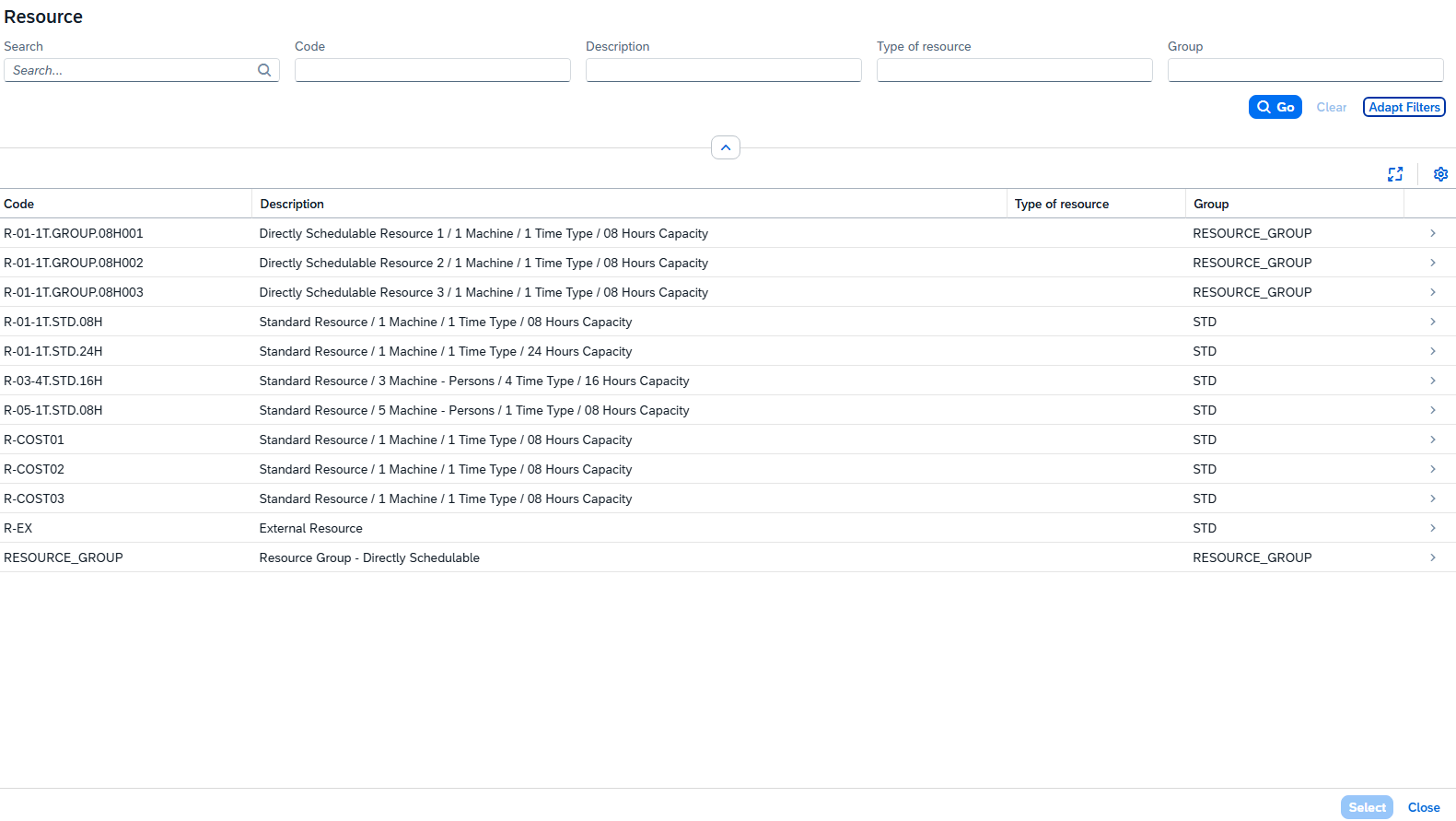
Task: Open row R-01-1T.STD.24H details arrow
Action: 1433,351
